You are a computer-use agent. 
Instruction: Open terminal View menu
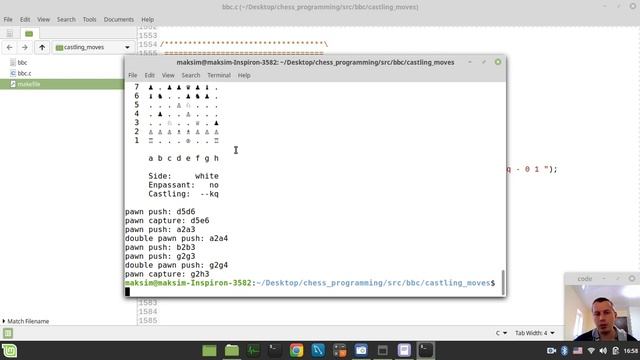168,76
